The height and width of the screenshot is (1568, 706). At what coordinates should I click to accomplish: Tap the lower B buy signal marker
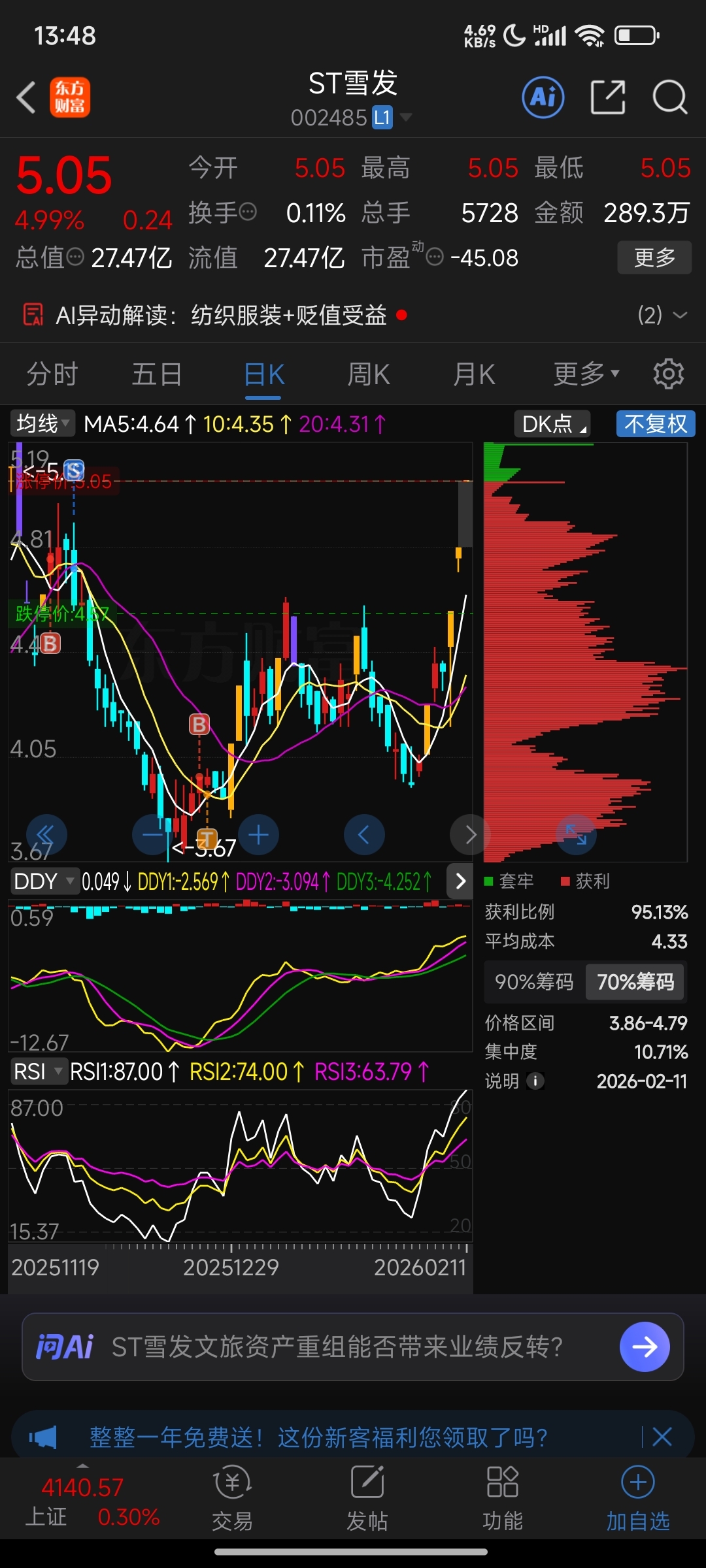[199, 724]
